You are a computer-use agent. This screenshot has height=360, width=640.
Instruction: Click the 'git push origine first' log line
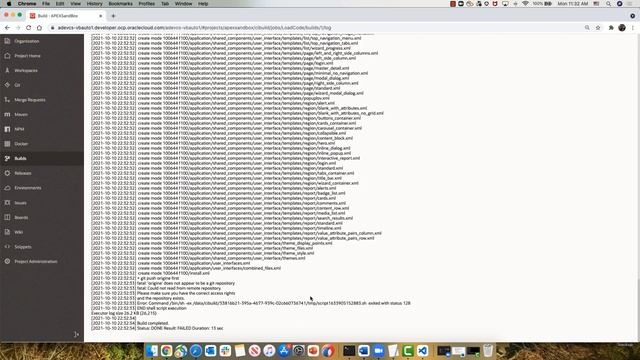tap(158, 278)
